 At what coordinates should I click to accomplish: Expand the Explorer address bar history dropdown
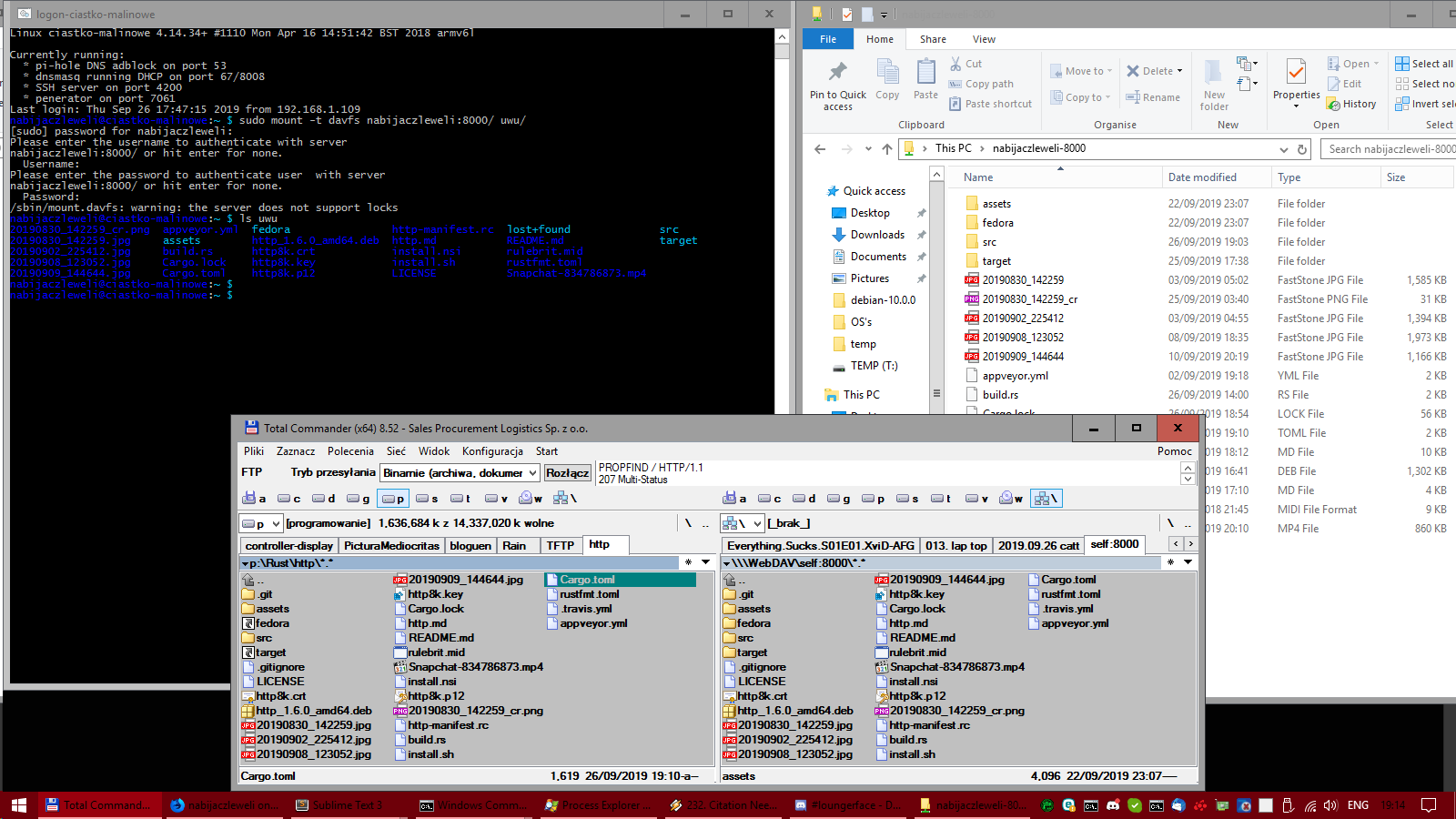[x=1283, y=149]
